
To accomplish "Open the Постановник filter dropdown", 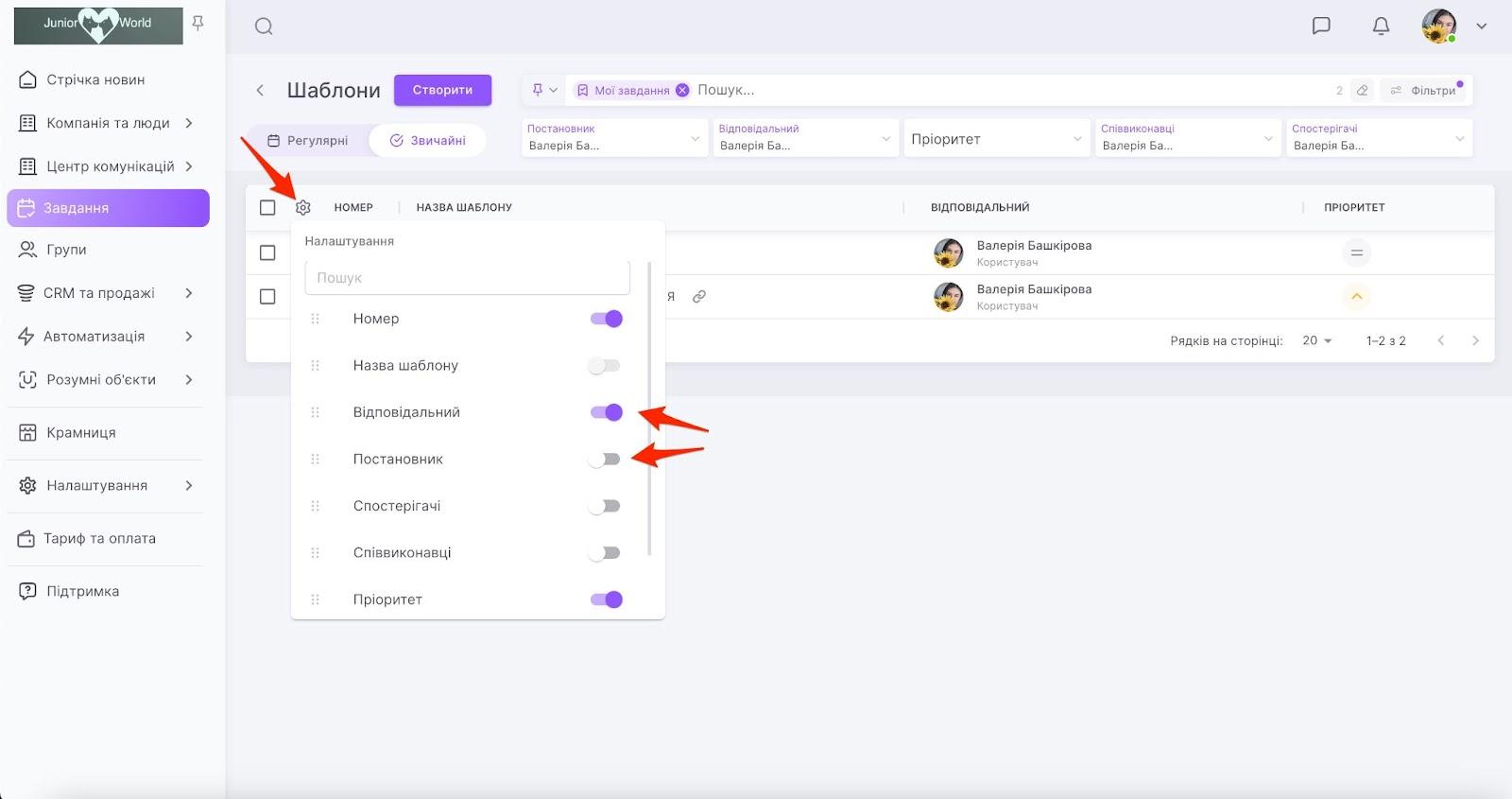I will [x=614, y=138].
